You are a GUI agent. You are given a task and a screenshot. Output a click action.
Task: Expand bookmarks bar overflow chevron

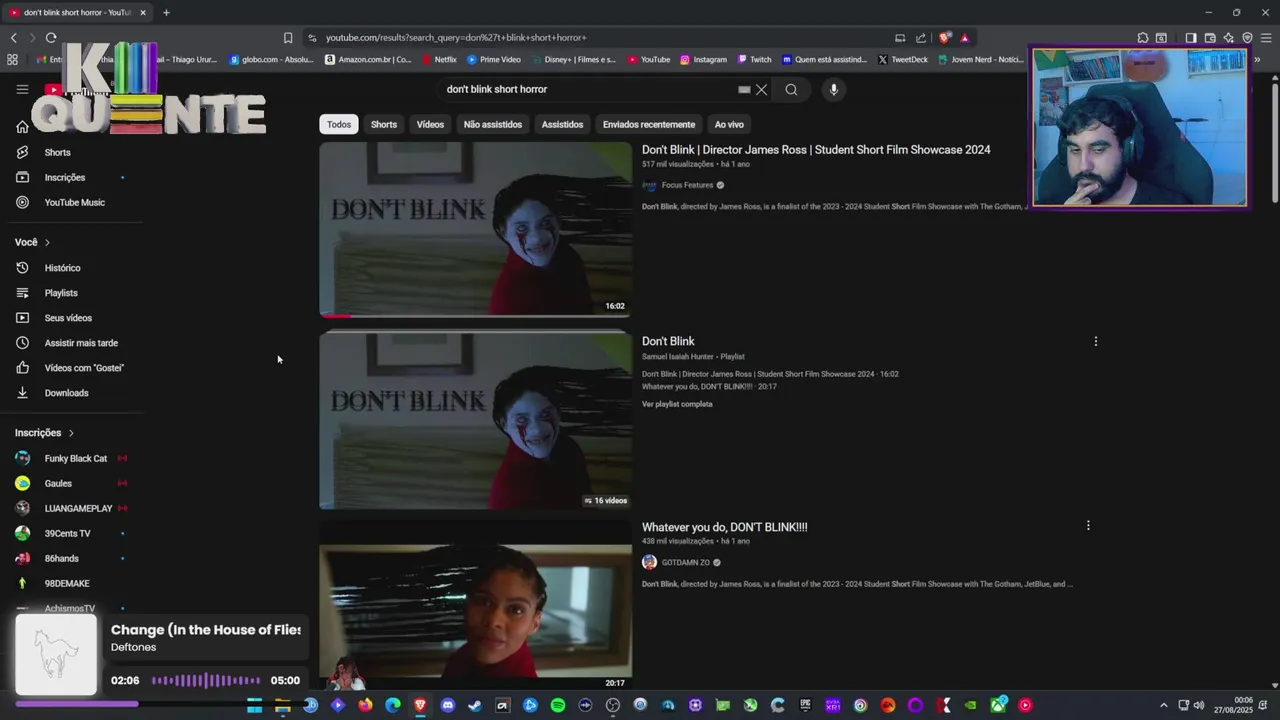[1257, 59]
